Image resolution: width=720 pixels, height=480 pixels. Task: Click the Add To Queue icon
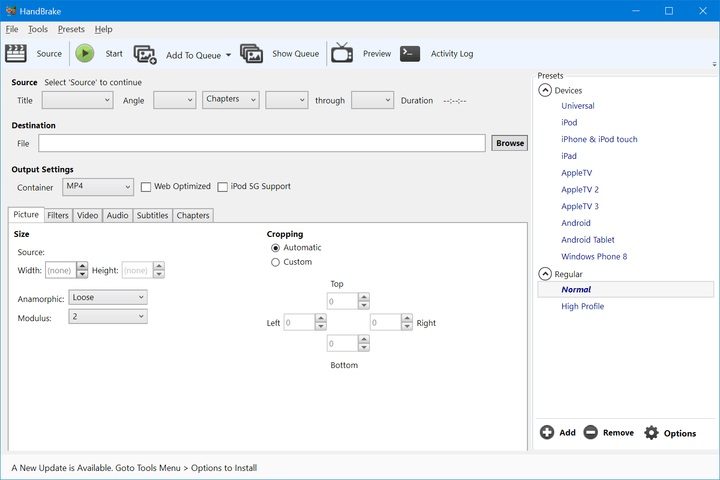[145, 54]
